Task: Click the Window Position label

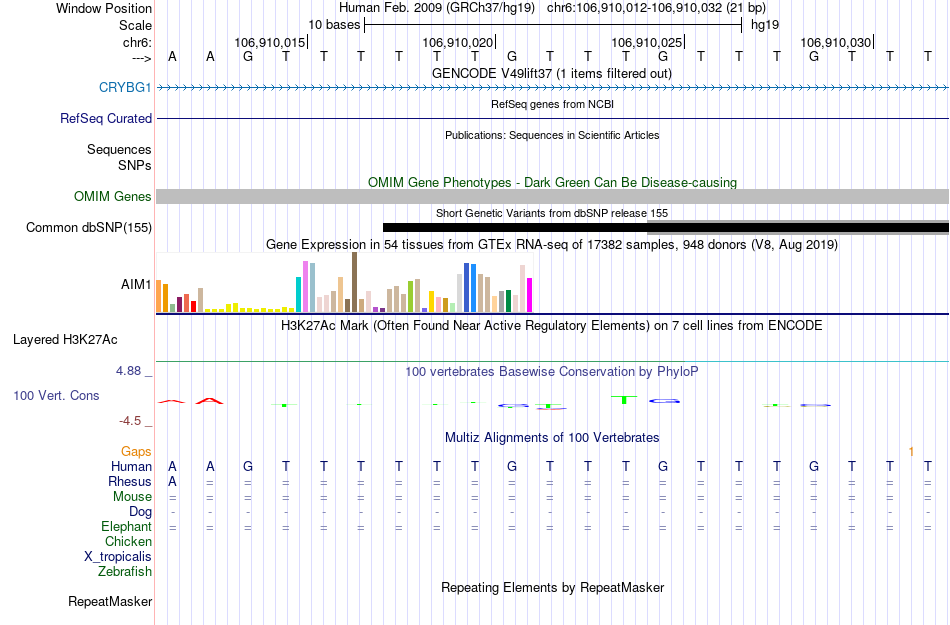Action: [104, 8]
